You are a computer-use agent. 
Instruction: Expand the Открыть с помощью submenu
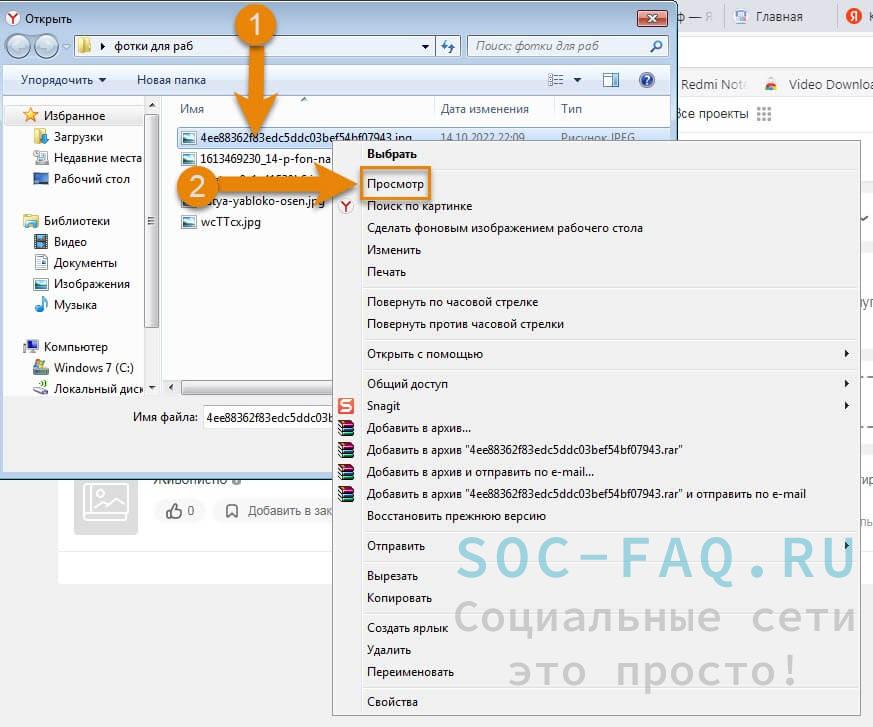click(x=846, y=353)
